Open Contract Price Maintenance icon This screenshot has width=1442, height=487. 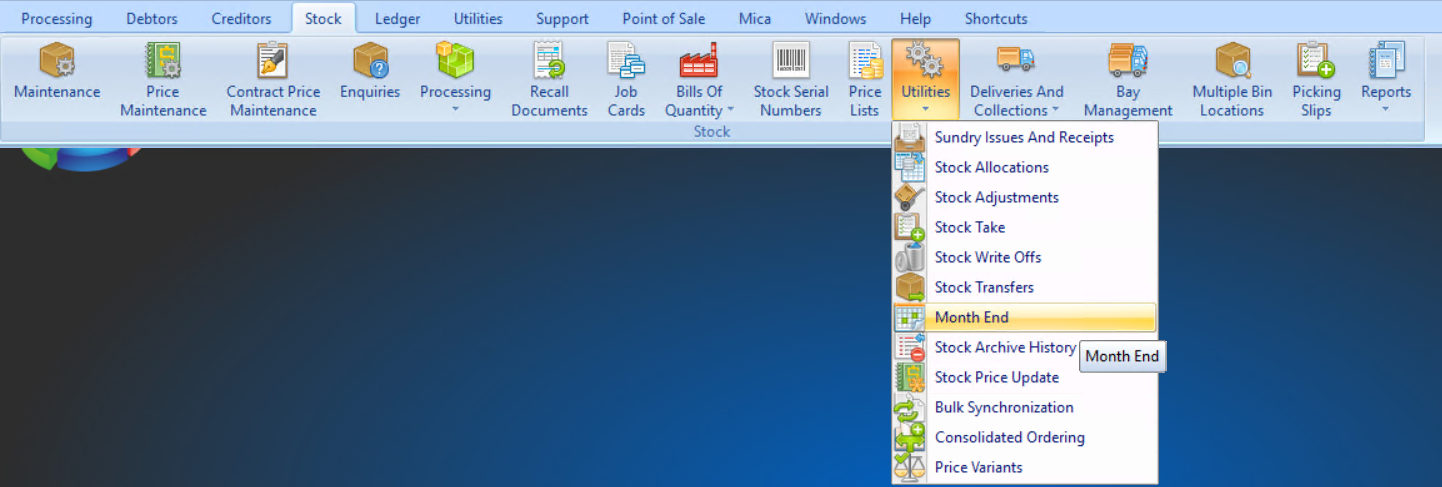tap(272, 60)
